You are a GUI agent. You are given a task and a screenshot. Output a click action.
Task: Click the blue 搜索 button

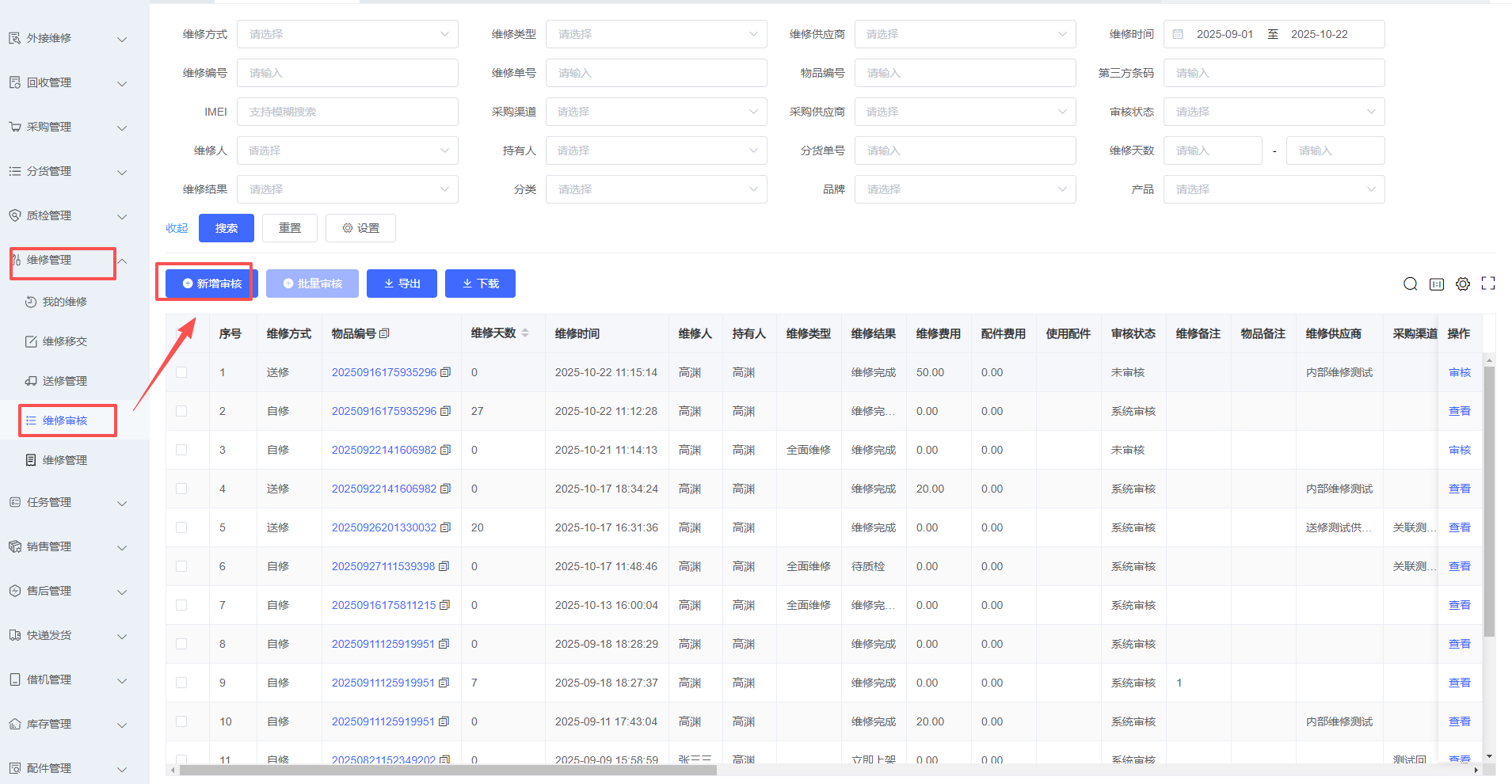tap(226, 228)
